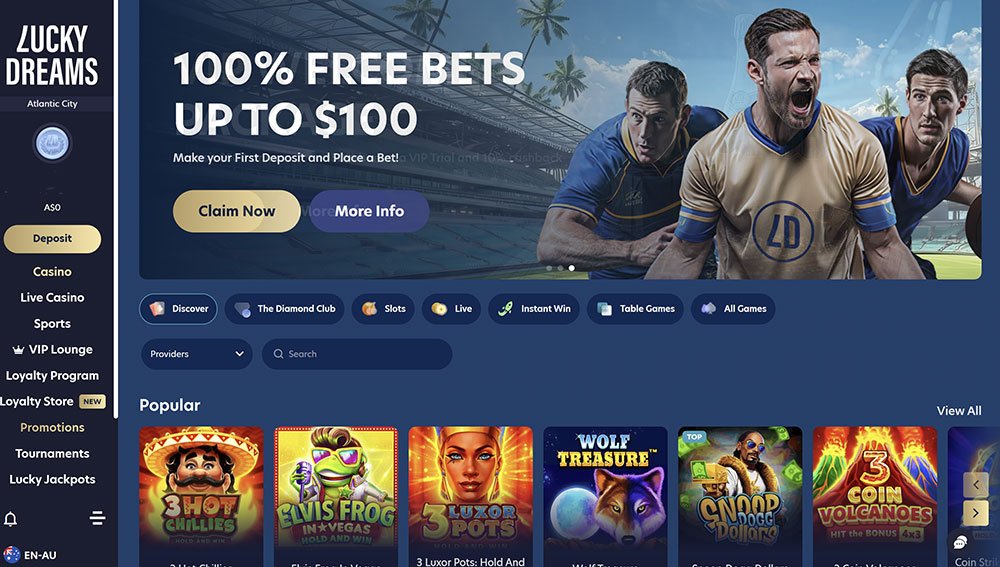This screenshot has height=567, width=1000.
Task: Click the Atlantic City level coin badge
Action: (52, 143)
